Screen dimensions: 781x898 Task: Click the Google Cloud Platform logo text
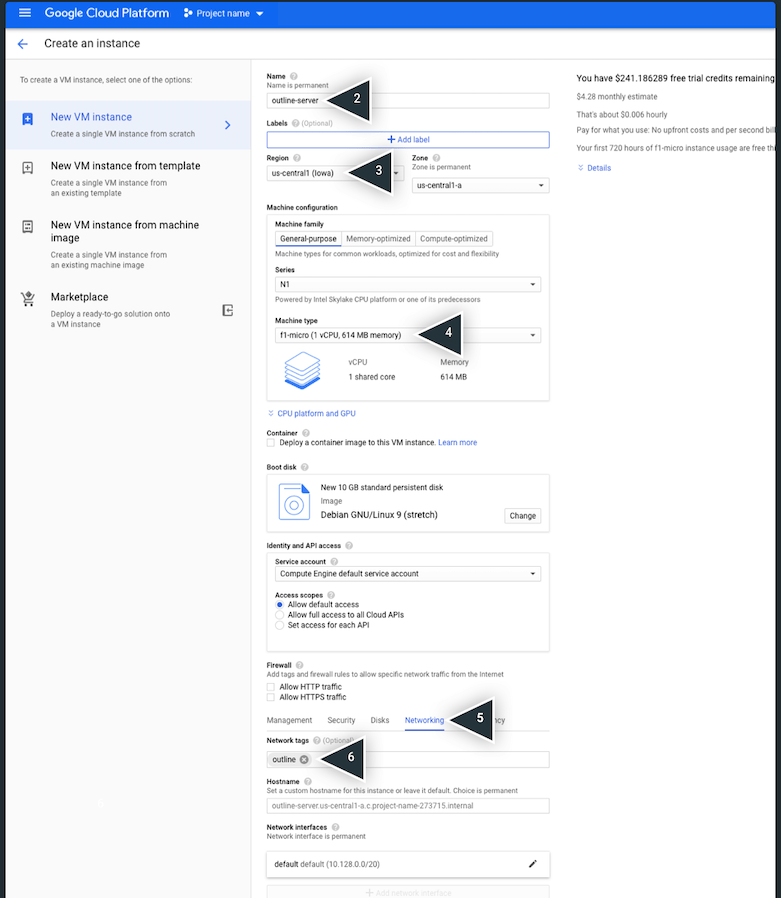click(x=106, y=13)
